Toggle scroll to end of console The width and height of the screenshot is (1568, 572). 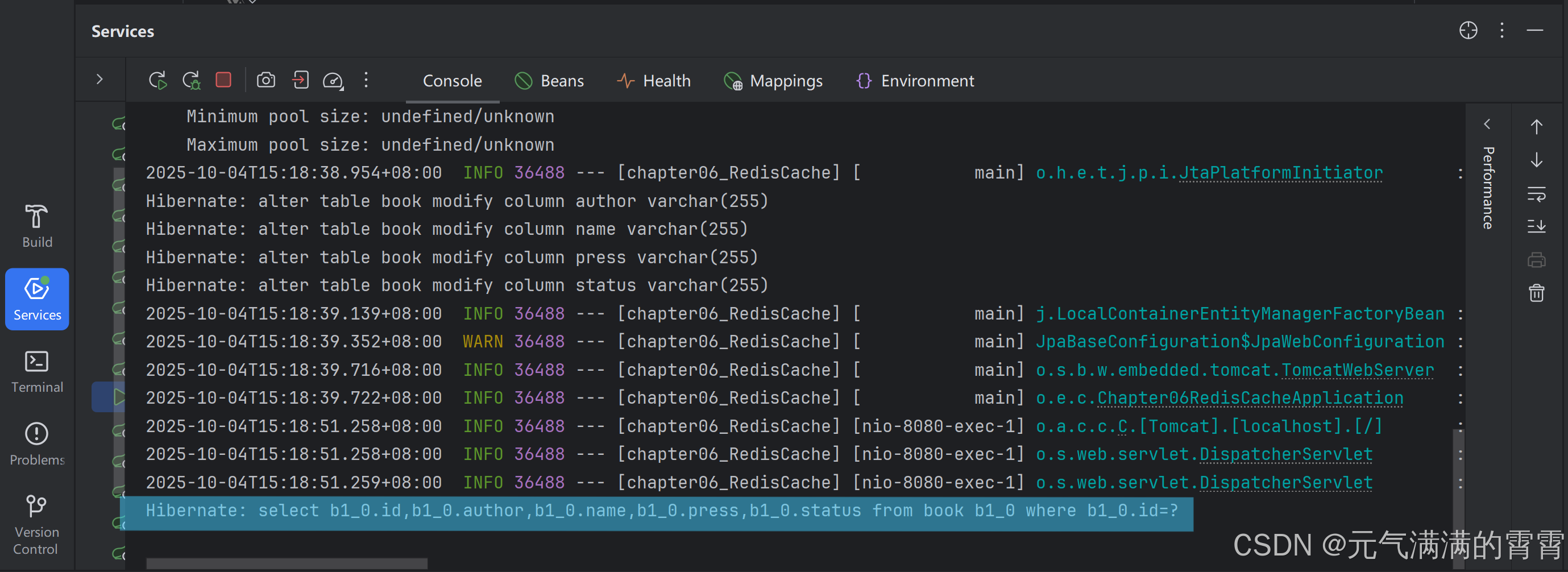pyautogui.click(x=1536, y=226)
